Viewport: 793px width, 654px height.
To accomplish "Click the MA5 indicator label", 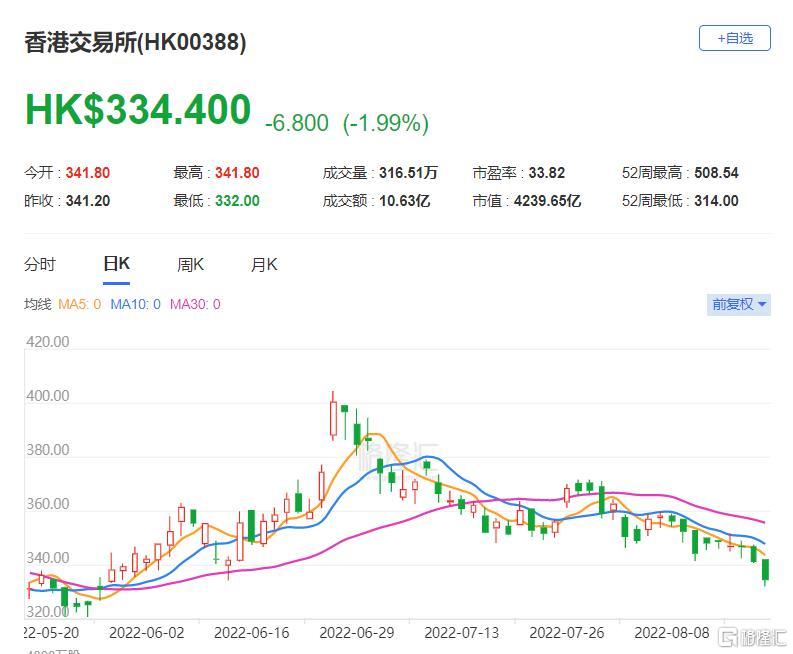I will click(x=79, y=304).
